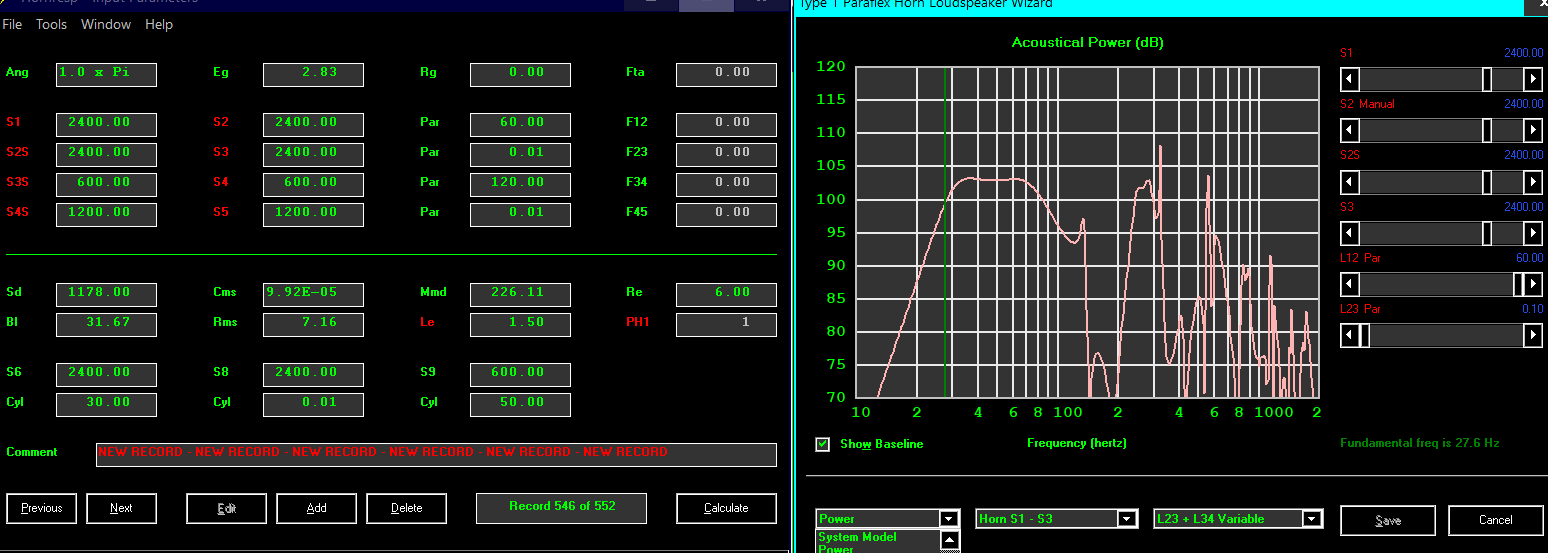Click the F34 input field
This screenshot has height=553, width=1548.
tap(726, 184)
